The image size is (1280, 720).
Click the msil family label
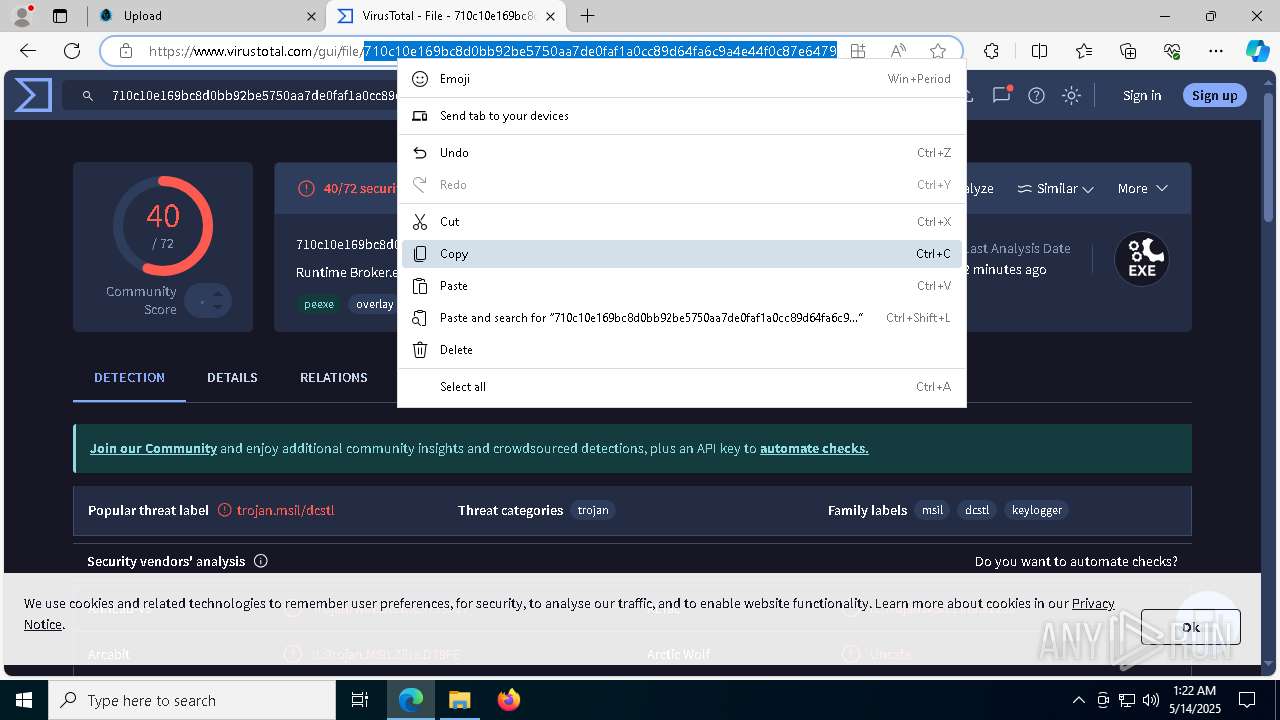click(x=932, y=510)
